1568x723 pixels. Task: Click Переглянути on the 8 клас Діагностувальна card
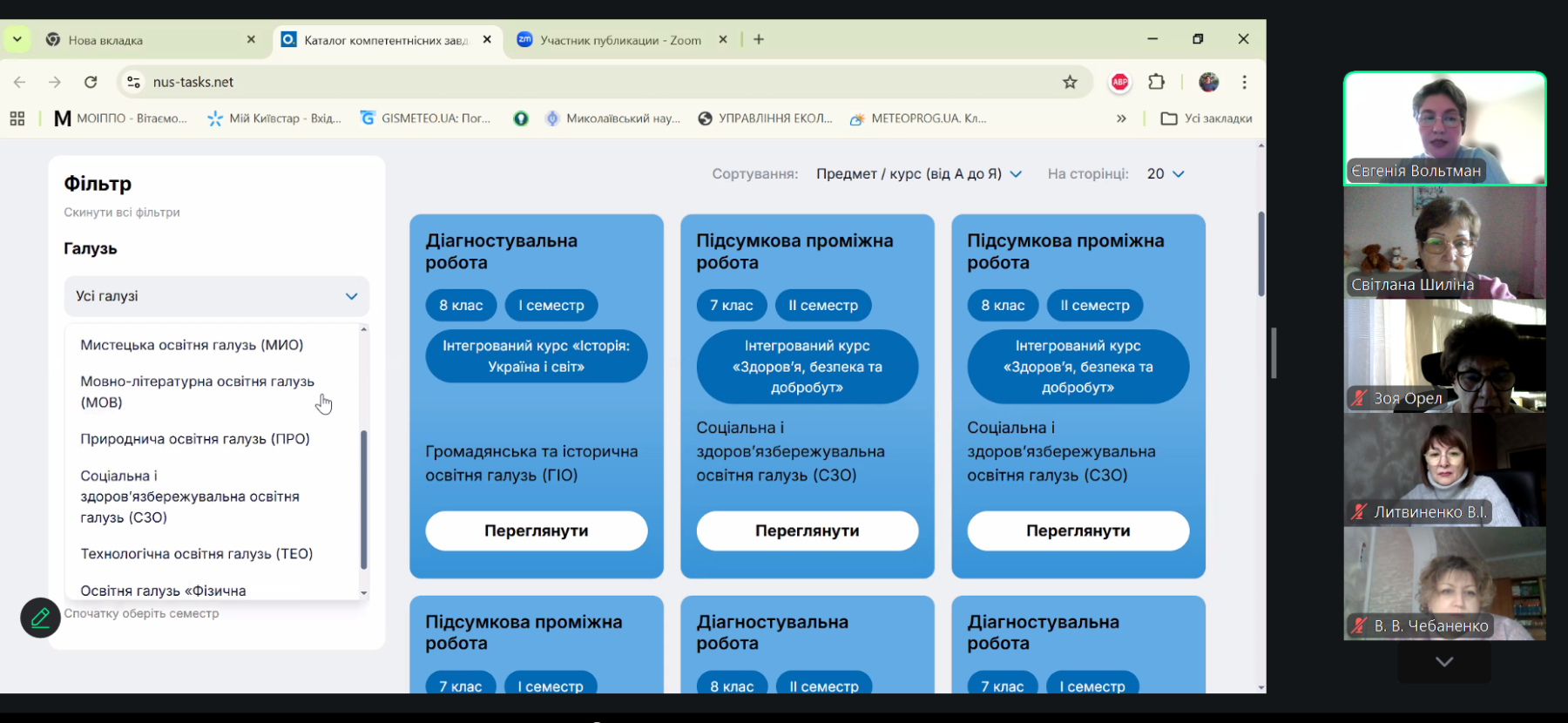point(536,530)
